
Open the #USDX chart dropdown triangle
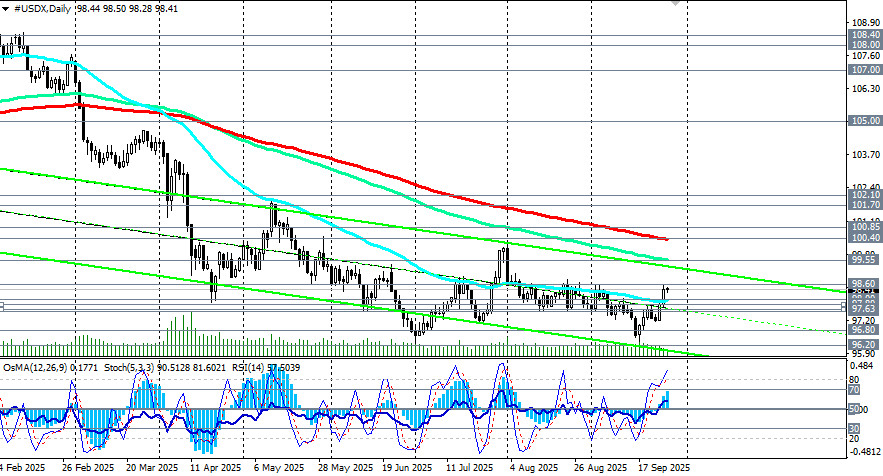pos(6,6)
